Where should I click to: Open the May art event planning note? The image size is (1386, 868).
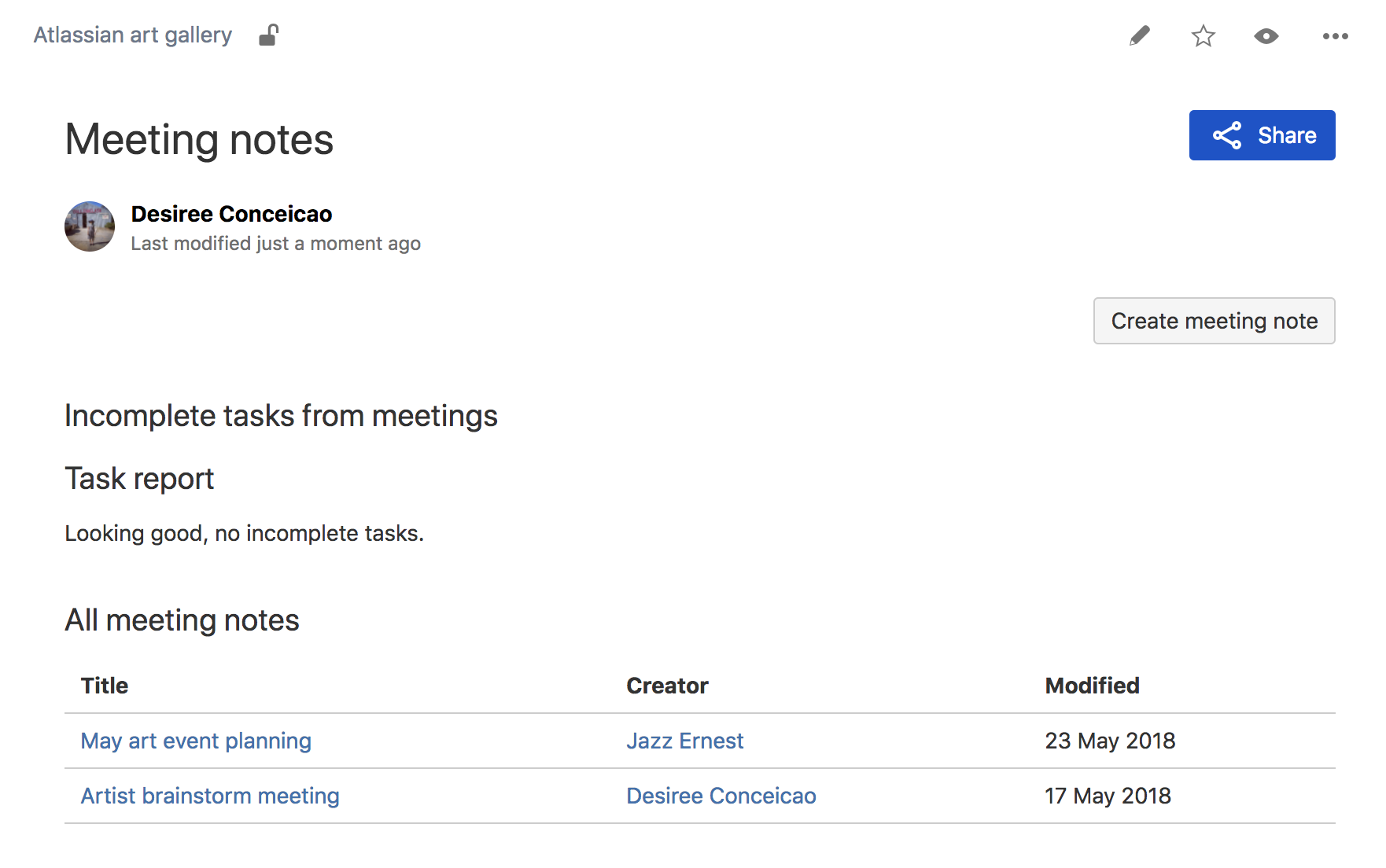click(x=195, y=740)
